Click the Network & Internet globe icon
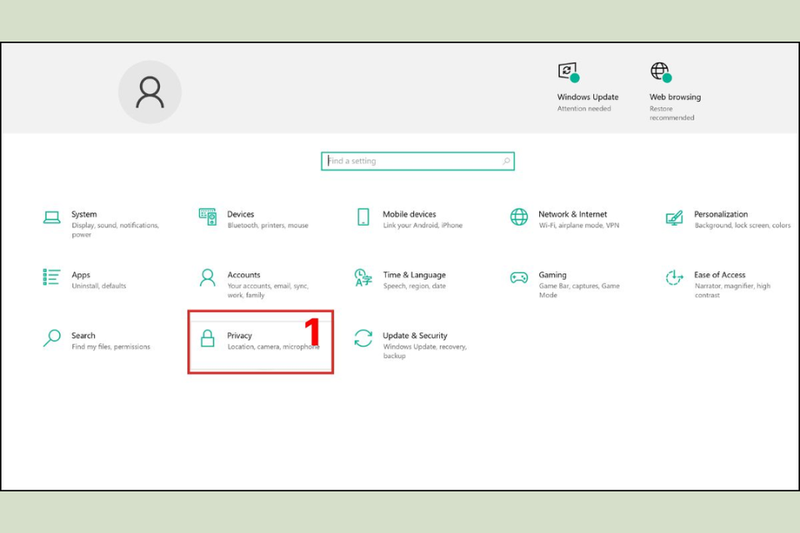 [519, 217]
